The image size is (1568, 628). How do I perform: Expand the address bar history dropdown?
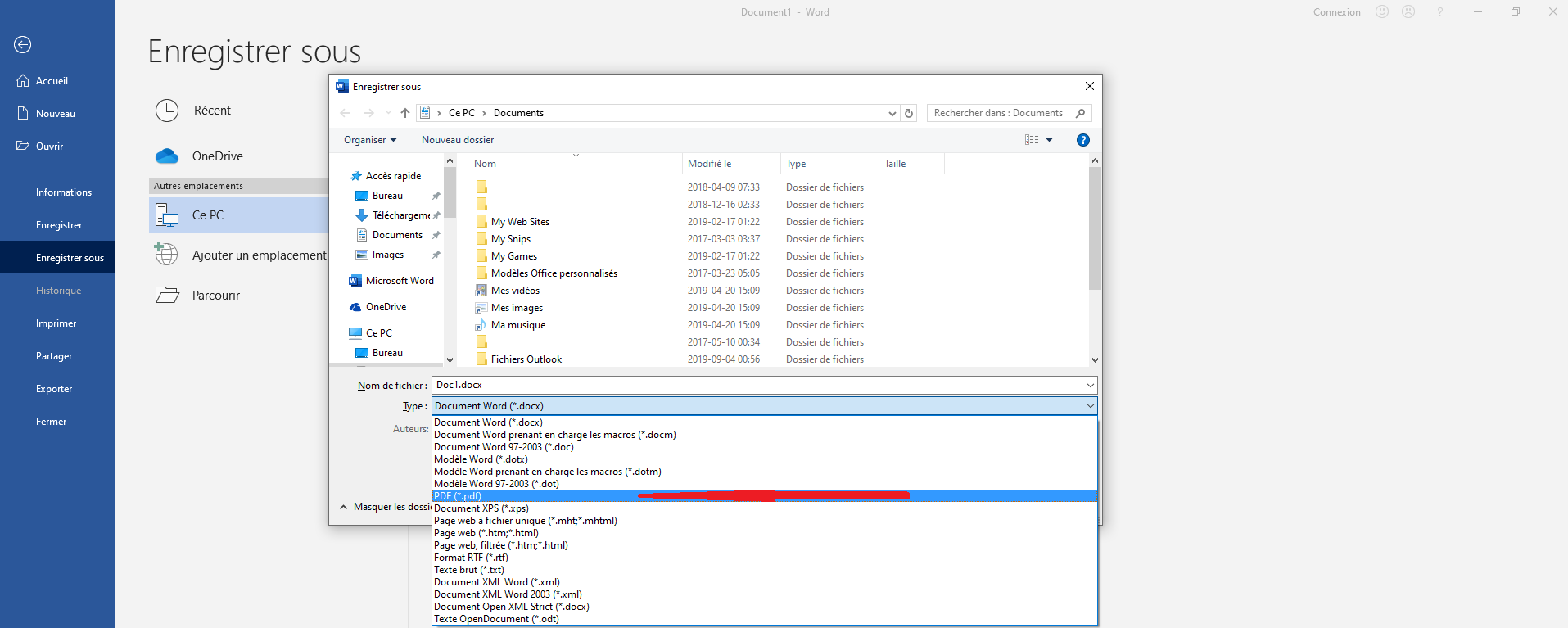click(892, 113)
